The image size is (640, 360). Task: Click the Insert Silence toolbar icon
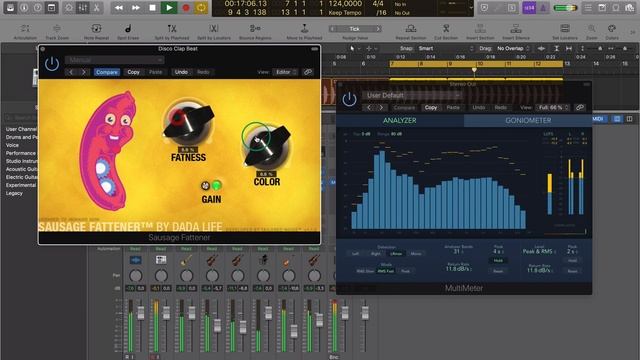(x=516, y=28)
